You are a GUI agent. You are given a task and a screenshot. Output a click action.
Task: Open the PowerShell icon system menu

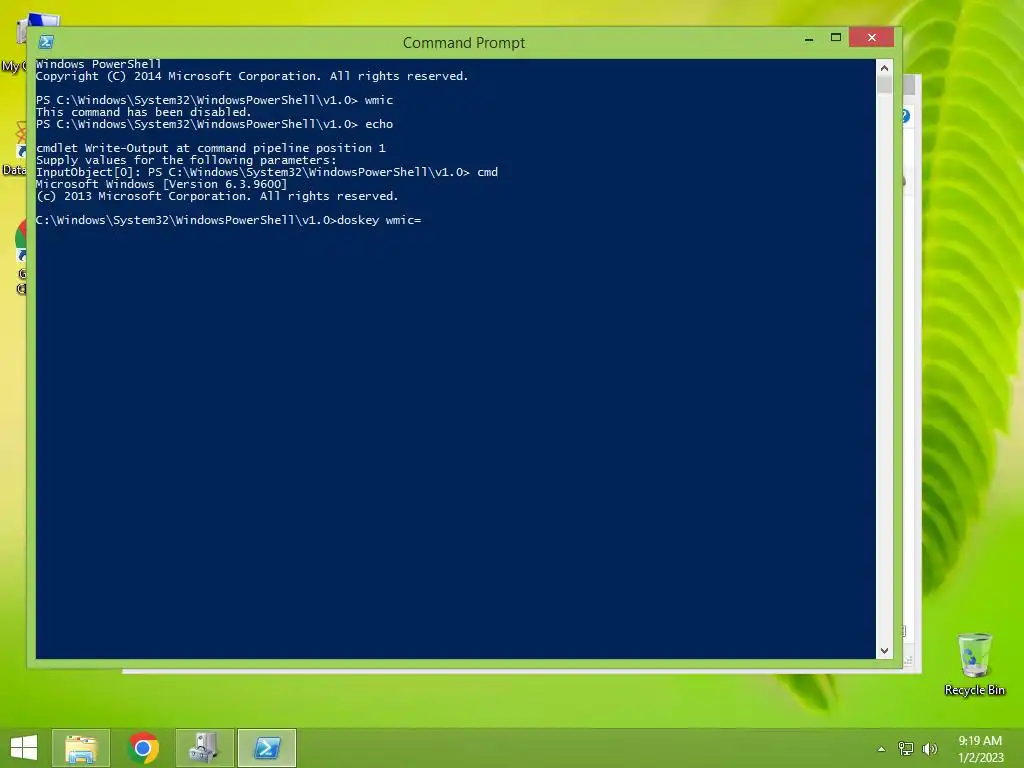(x=46, y=42)
